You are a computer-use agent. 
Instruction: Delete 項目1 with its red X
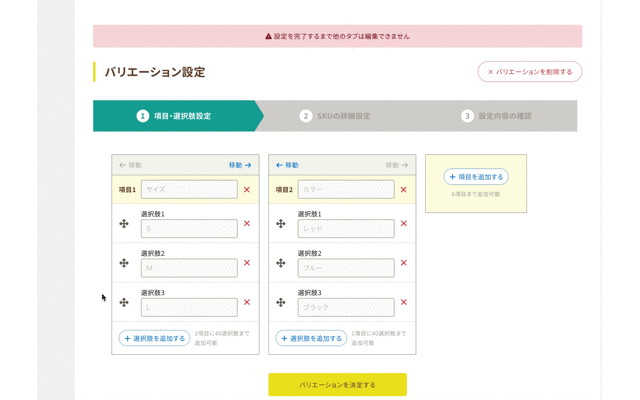[247, 189]
